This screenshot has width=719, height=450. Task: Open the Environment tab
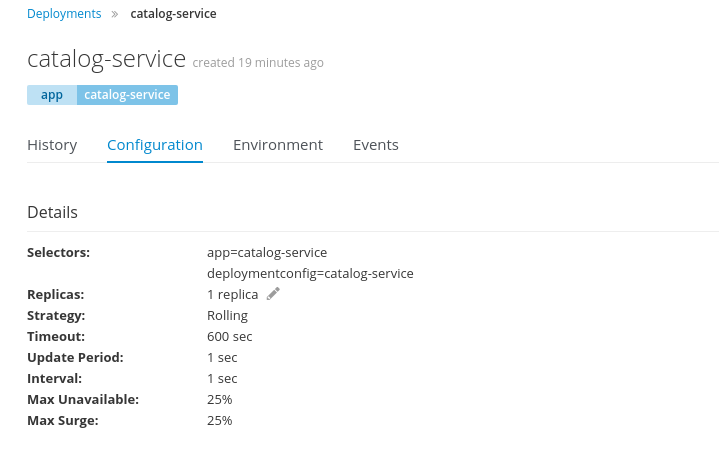(278, 145)
